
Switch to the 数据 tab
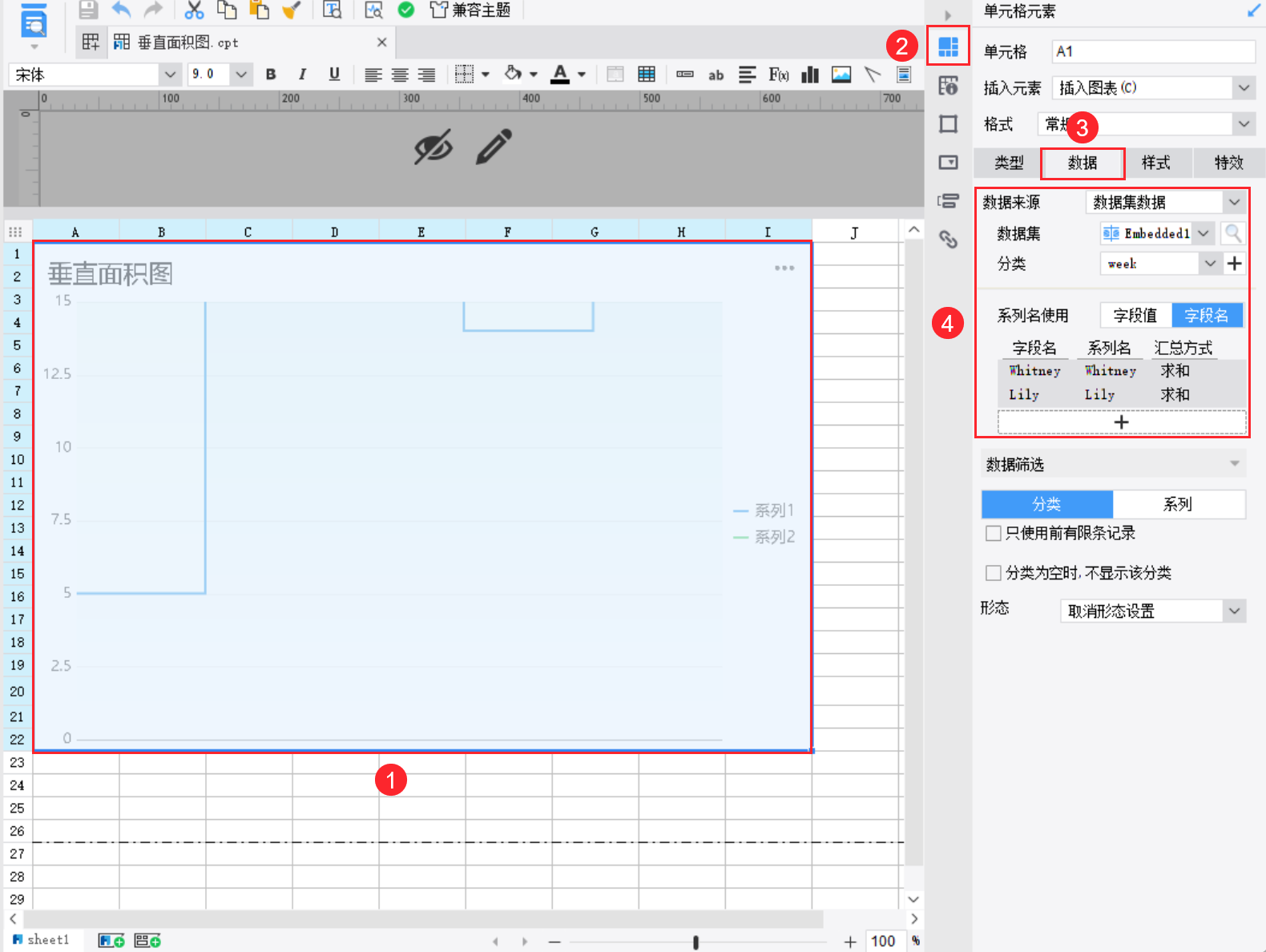tap(1083, 163)
